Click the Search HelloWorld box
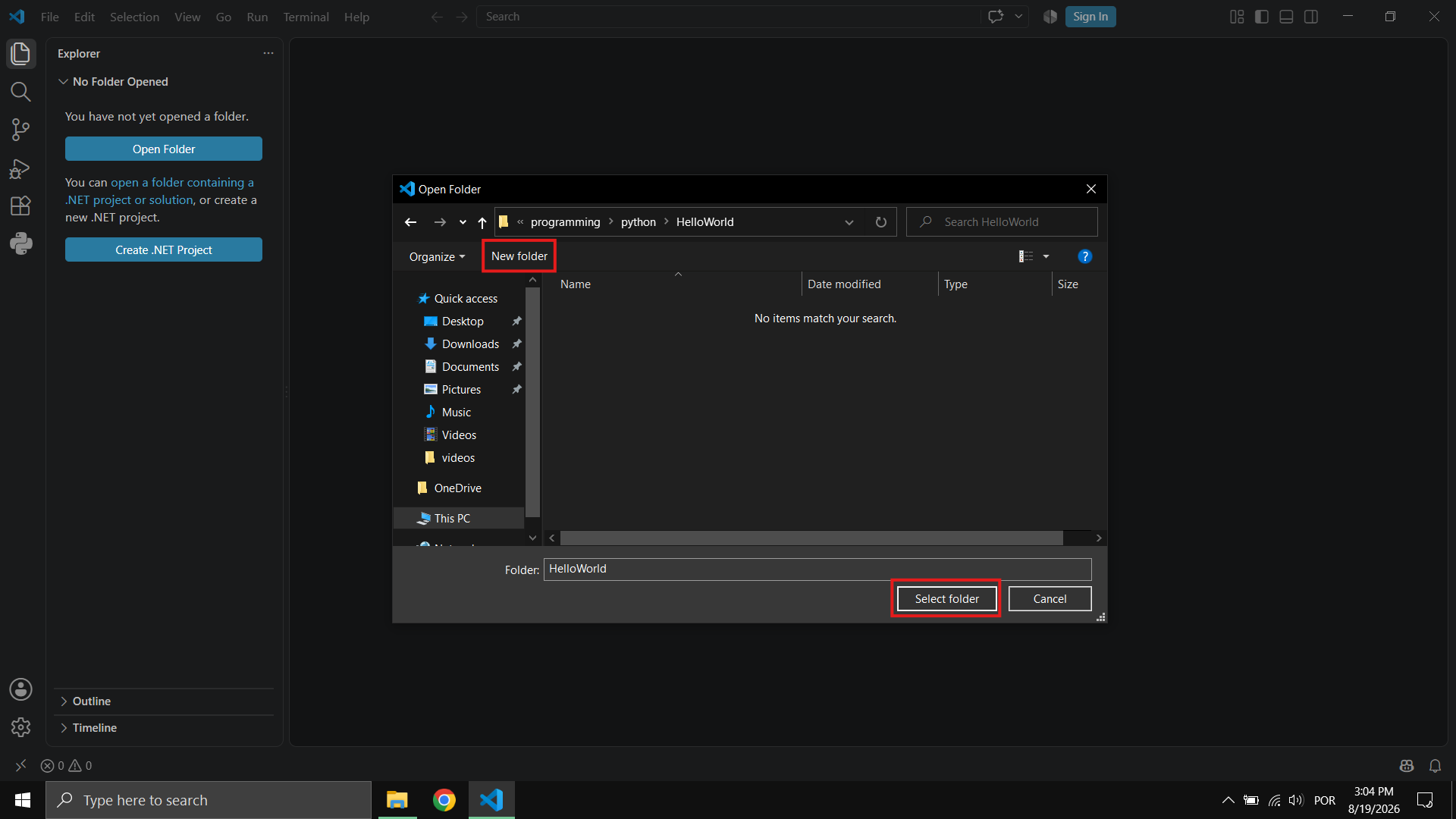The image size is (1456, 819). coord(1002,222)
